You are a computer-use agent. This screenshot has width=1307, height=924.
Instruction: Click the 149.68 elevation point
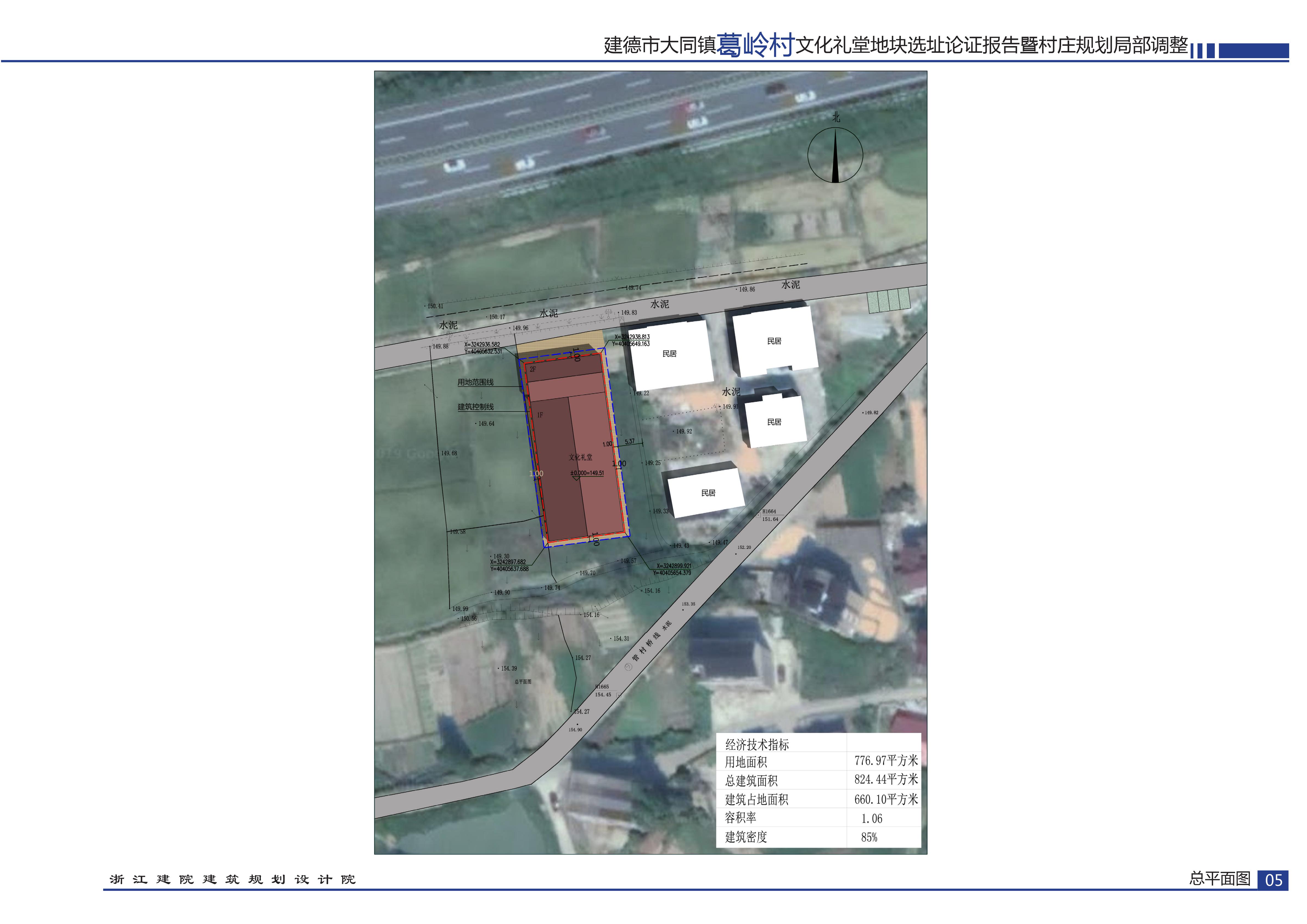tap(448, 453)
